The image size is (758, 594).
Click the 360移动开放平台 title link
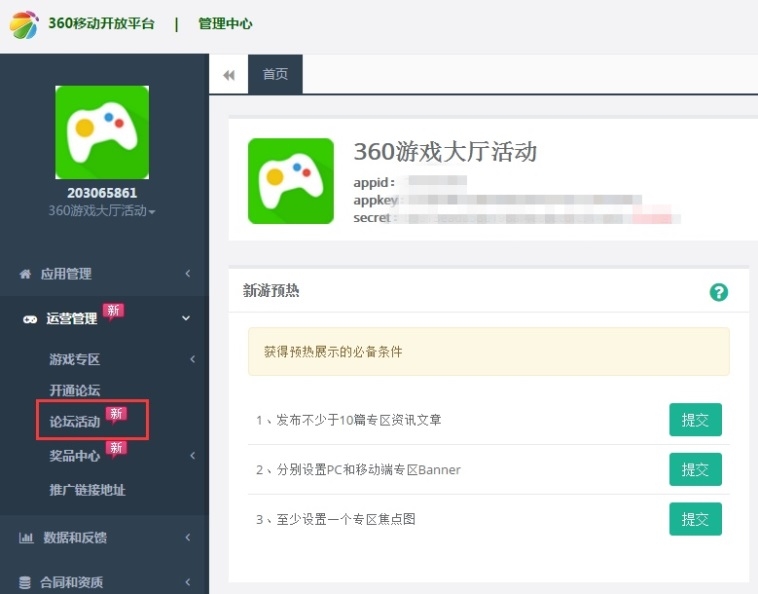102,23
